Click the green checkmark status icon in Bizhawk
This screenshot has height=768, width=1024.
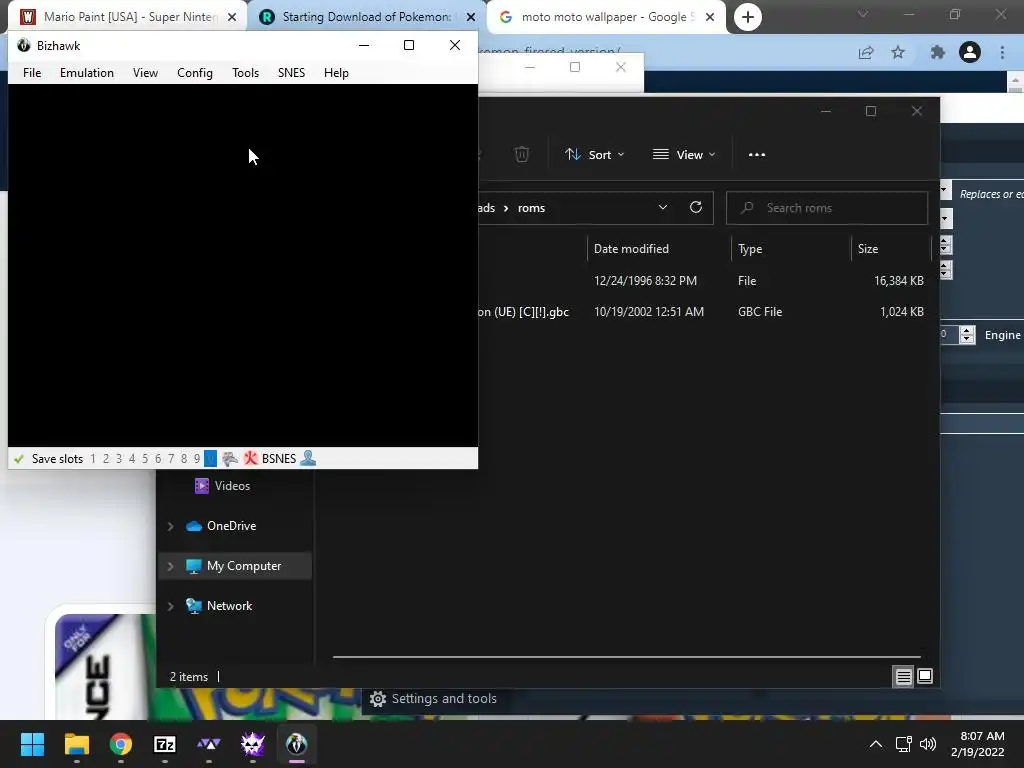(x=19, y=458)
